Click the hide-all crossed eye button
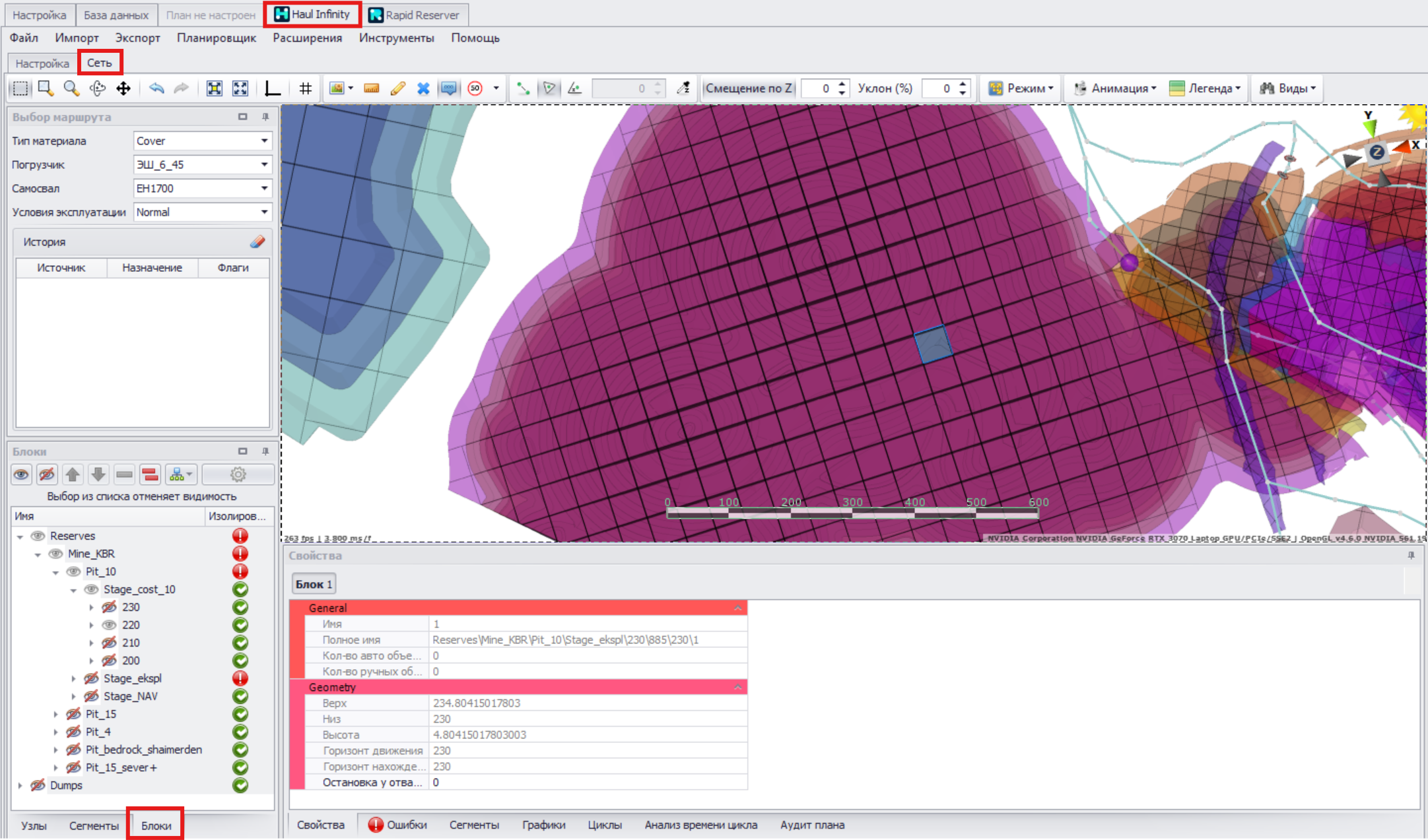The width and height of the screenshot is (1428, 840). pyautogui.click(x=46, y=474)
